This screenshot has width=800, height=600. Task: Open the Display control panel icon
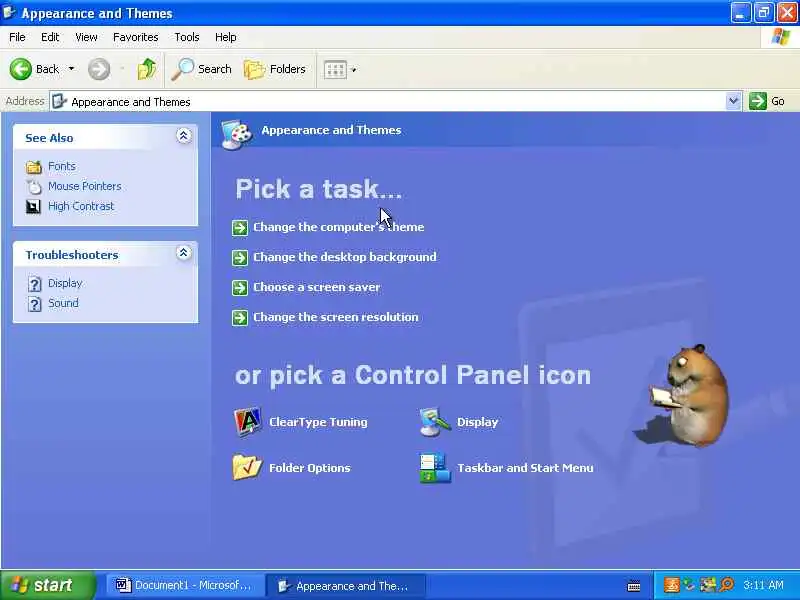click(434, 422)
